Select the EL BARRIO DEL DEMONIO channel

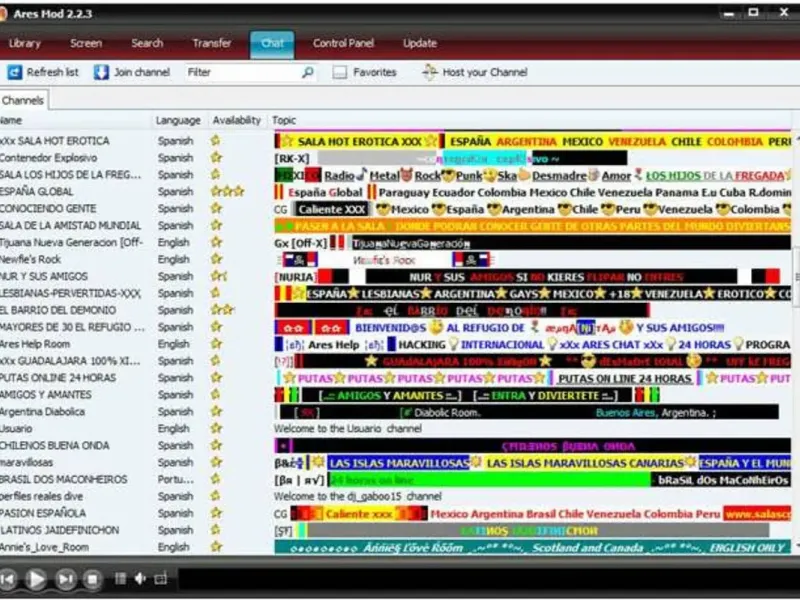click(58, 310)
